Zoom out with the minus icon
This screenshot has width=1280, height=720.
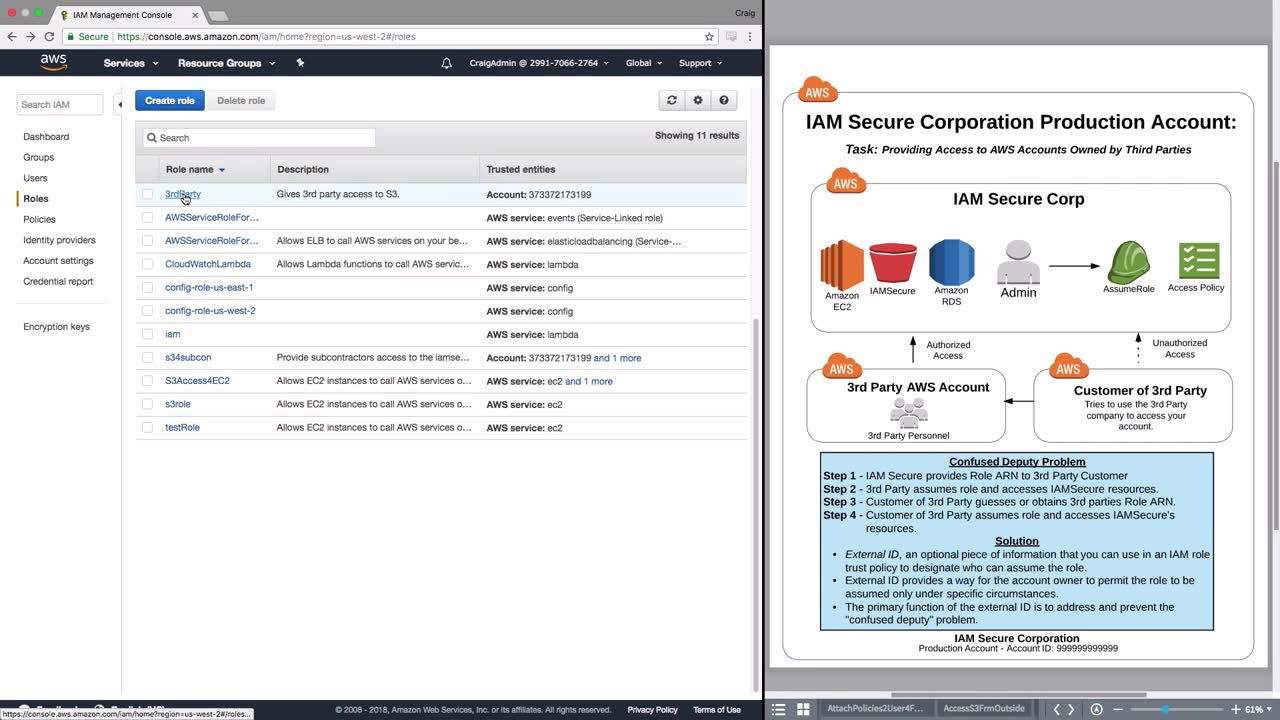point(1118,709)
